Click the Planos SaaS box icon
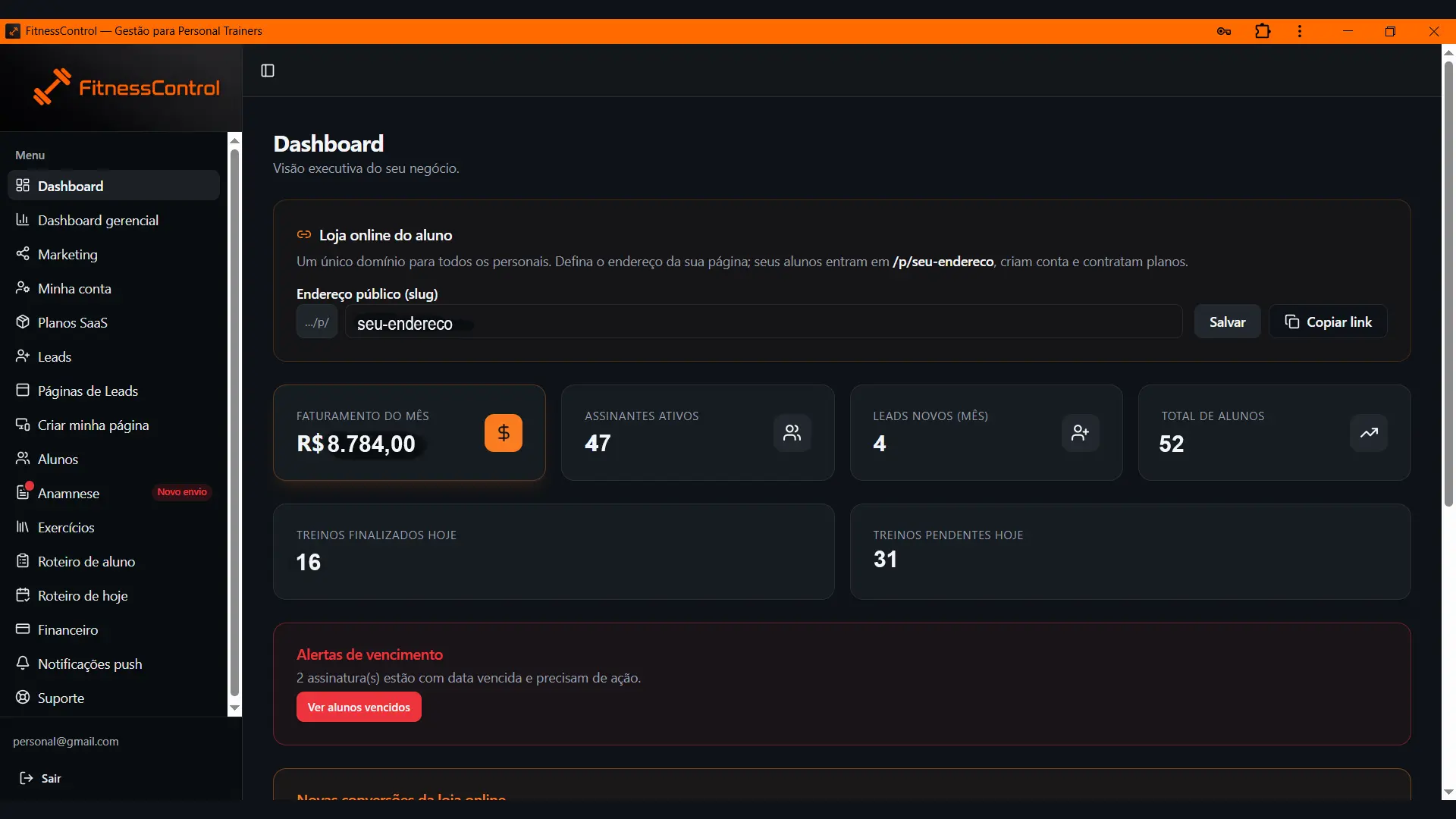1456x819 pixels. click(x=23, y=322)
